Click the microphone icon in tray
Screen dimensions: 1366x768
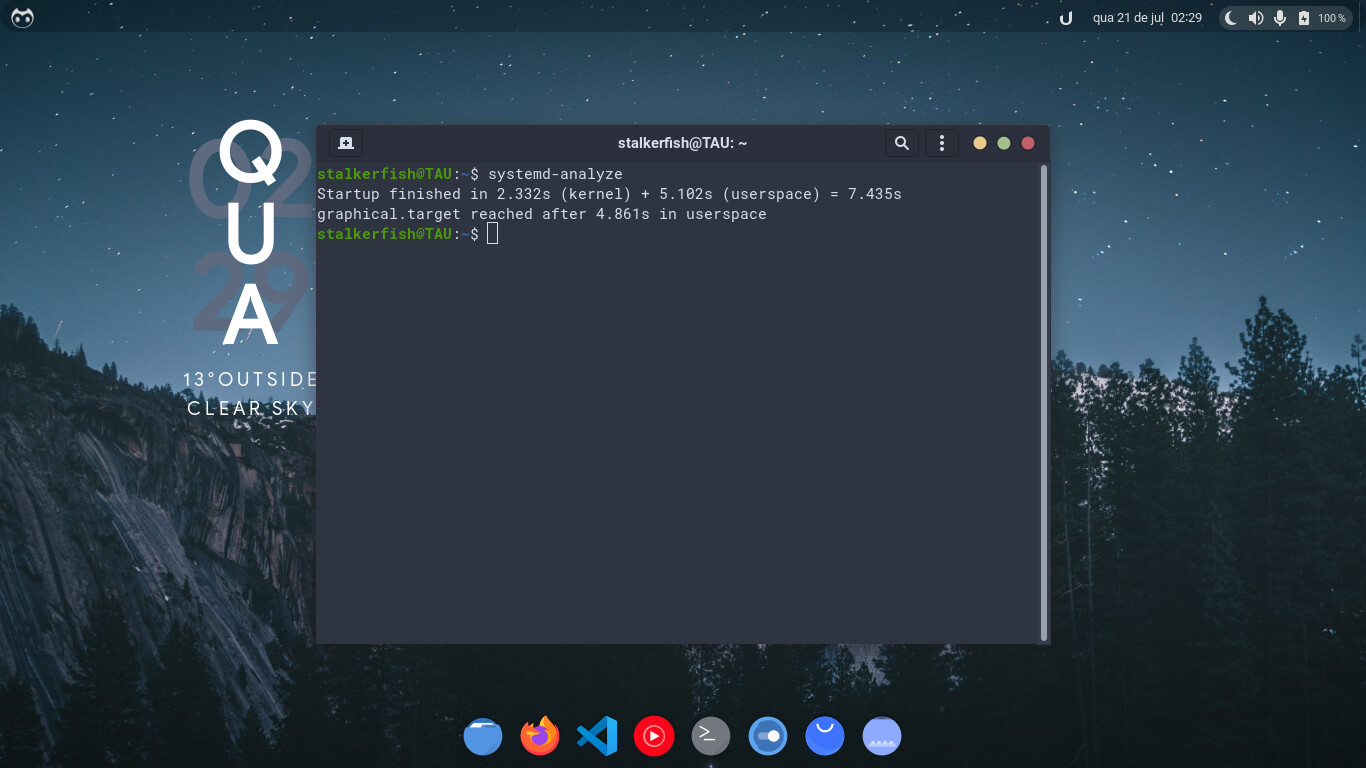click(x=1279, y=18)
